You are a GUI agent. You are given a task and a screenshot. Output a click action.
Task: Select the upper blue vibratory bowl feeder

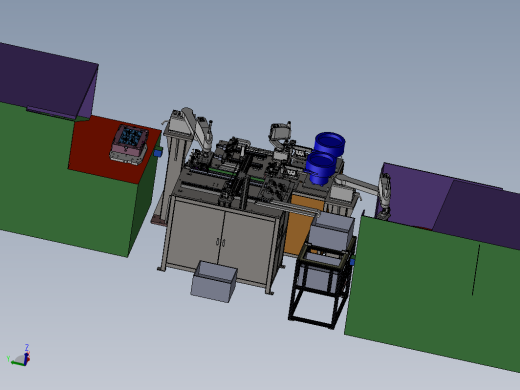click(x=329, y=143)
